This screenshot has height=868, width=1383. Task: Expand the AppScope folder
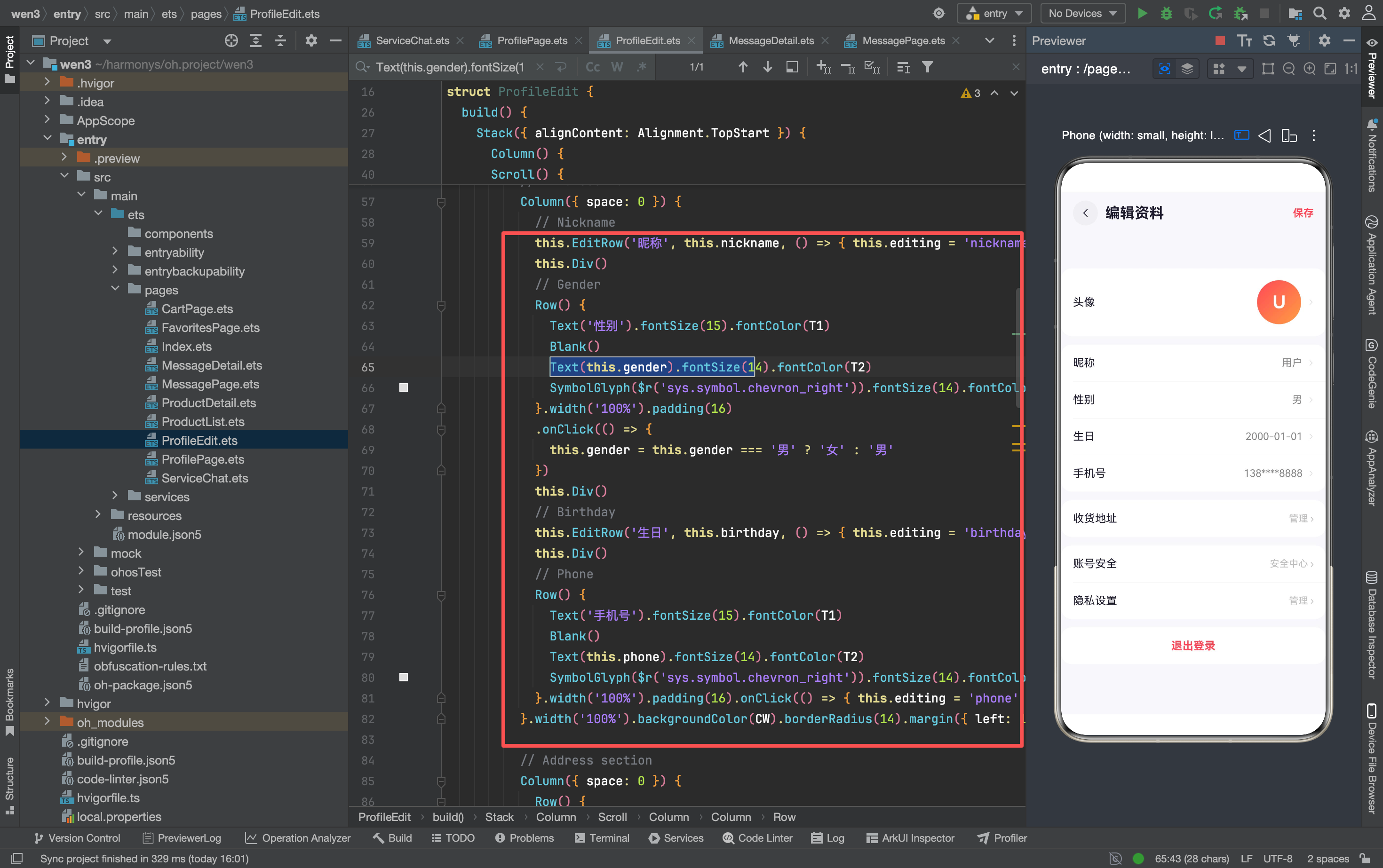(47, 120)
